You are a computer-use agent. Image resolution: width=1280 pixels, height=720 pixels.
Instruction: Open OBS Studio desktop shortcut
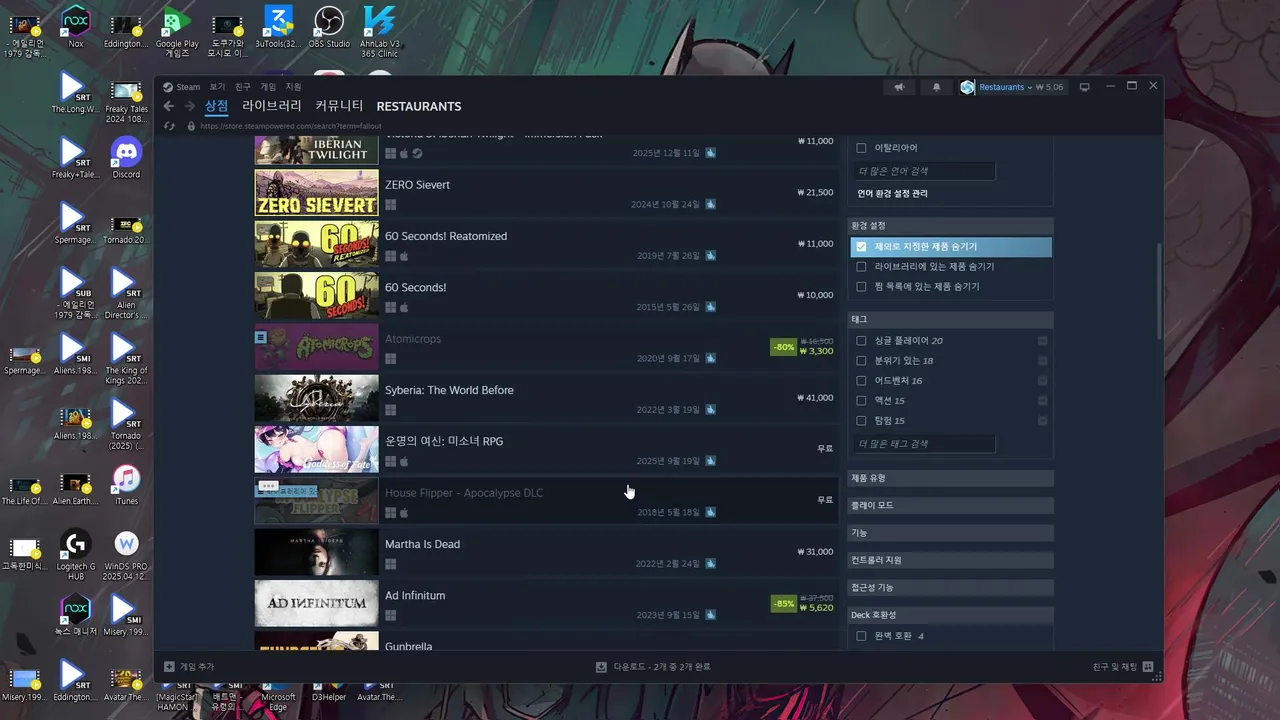click(x=329, y=27)
